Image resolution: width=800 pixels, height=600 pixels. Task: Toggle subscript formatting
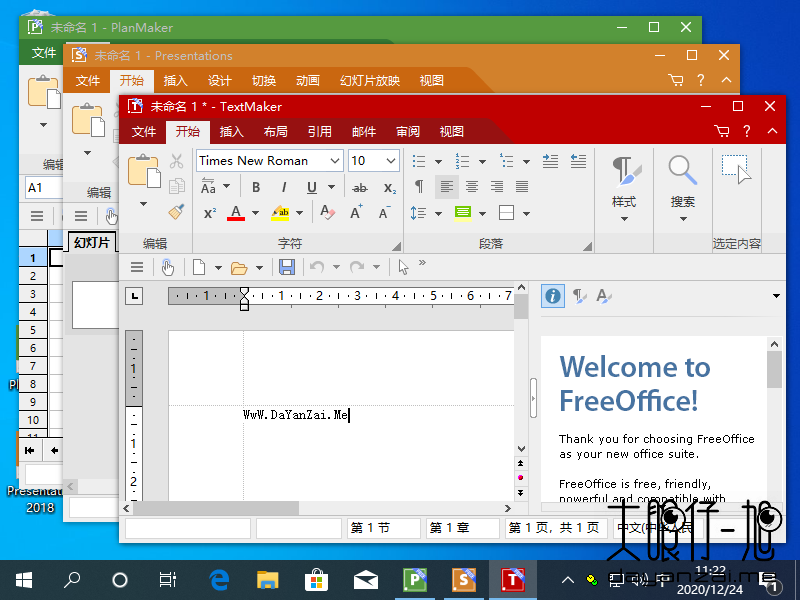pos(390,188)
